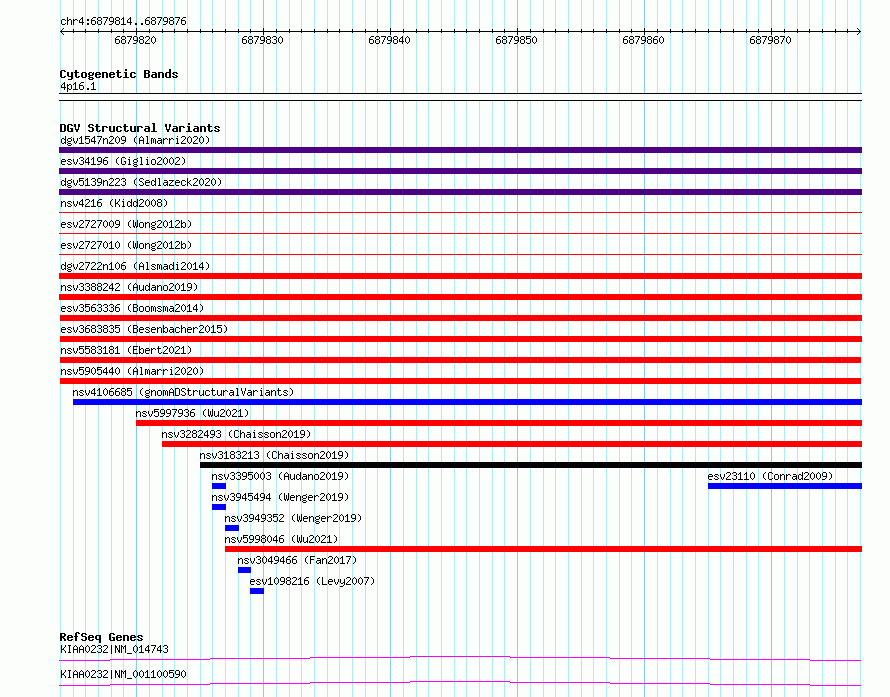Open nsv5998046 (Wu2021) label

(281, 539)
